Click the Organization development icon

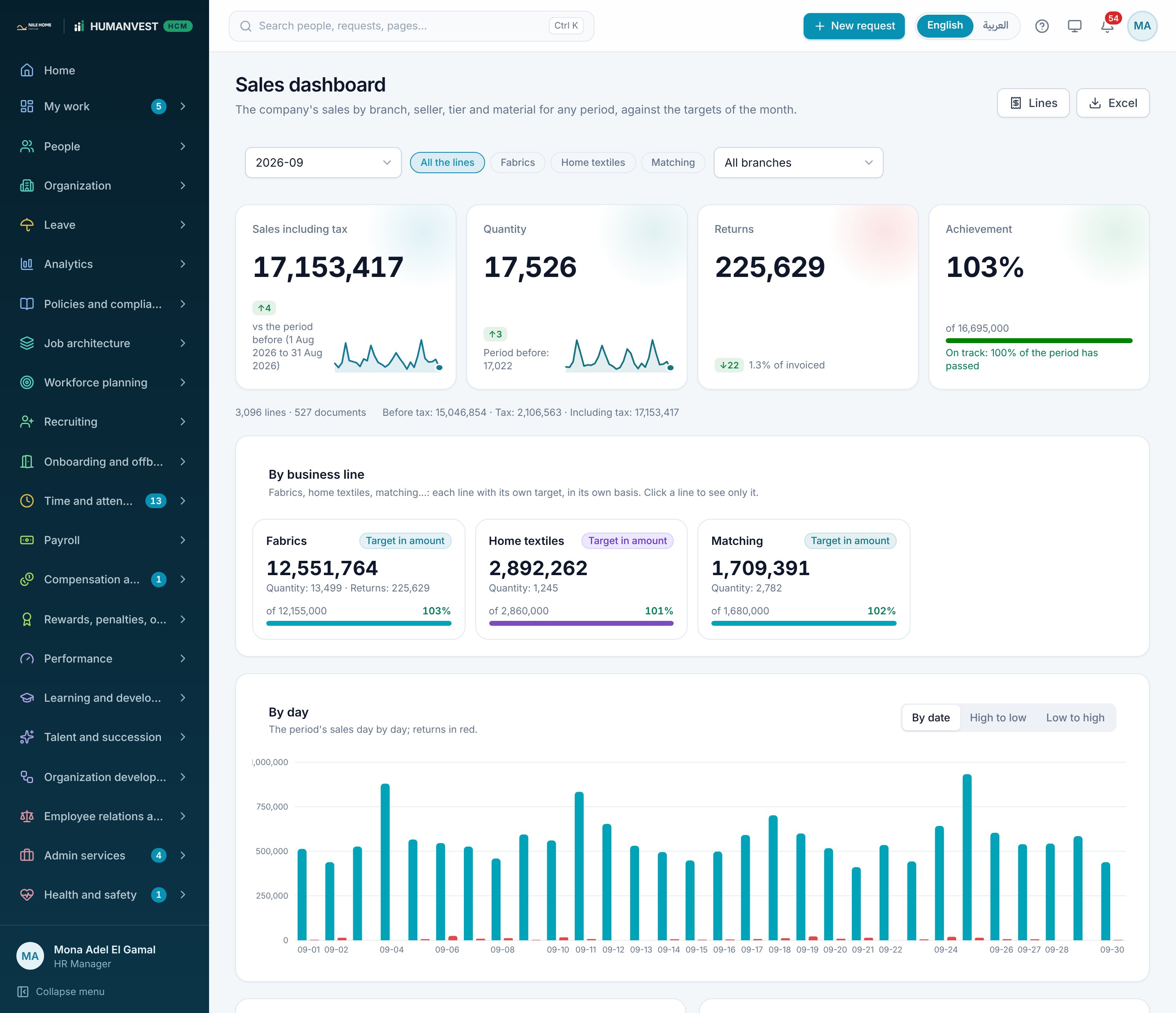(27, 777)
